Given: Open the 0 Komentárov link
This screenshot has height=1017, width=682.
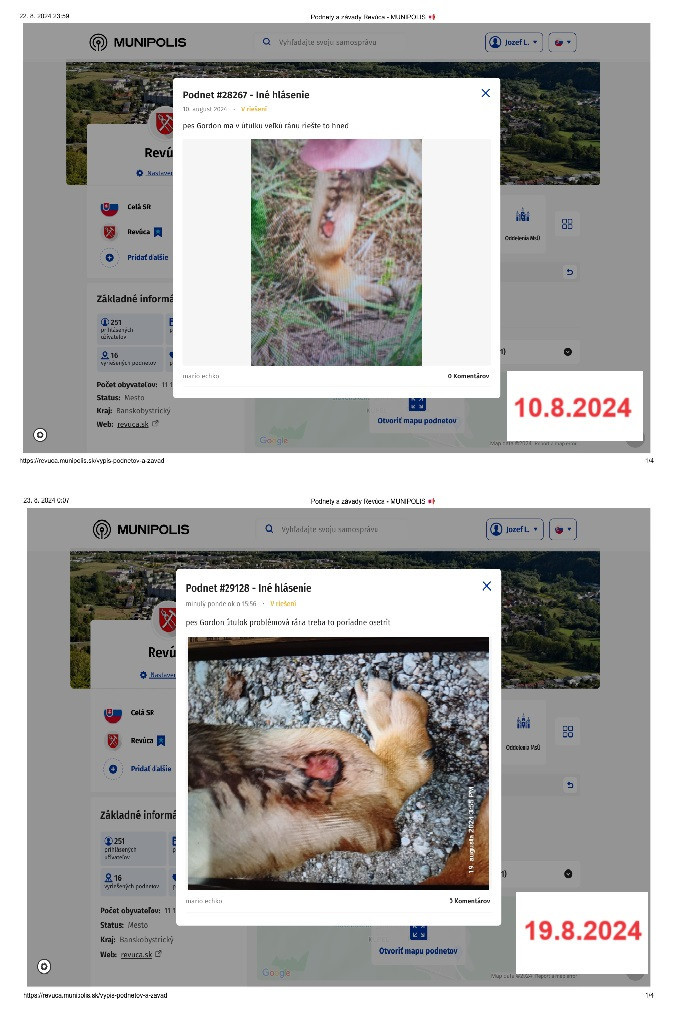Looking at the screenshot, I should click(468, 376).
